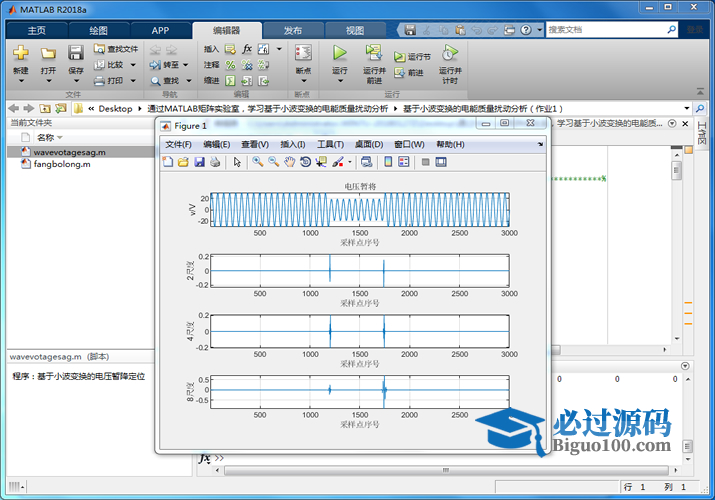Switch to the APP tab
The height and width of the screenshot is (500, 715).
160,31
